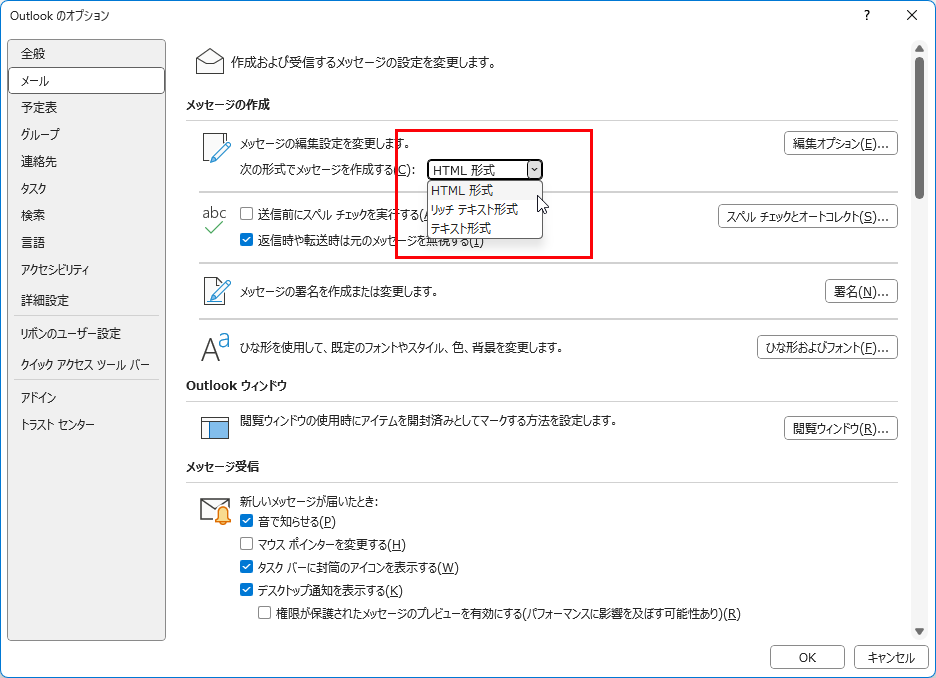Click the reading pane window layout icon
The height and width of the screenshot is (678, 936).
pos(215,427)
